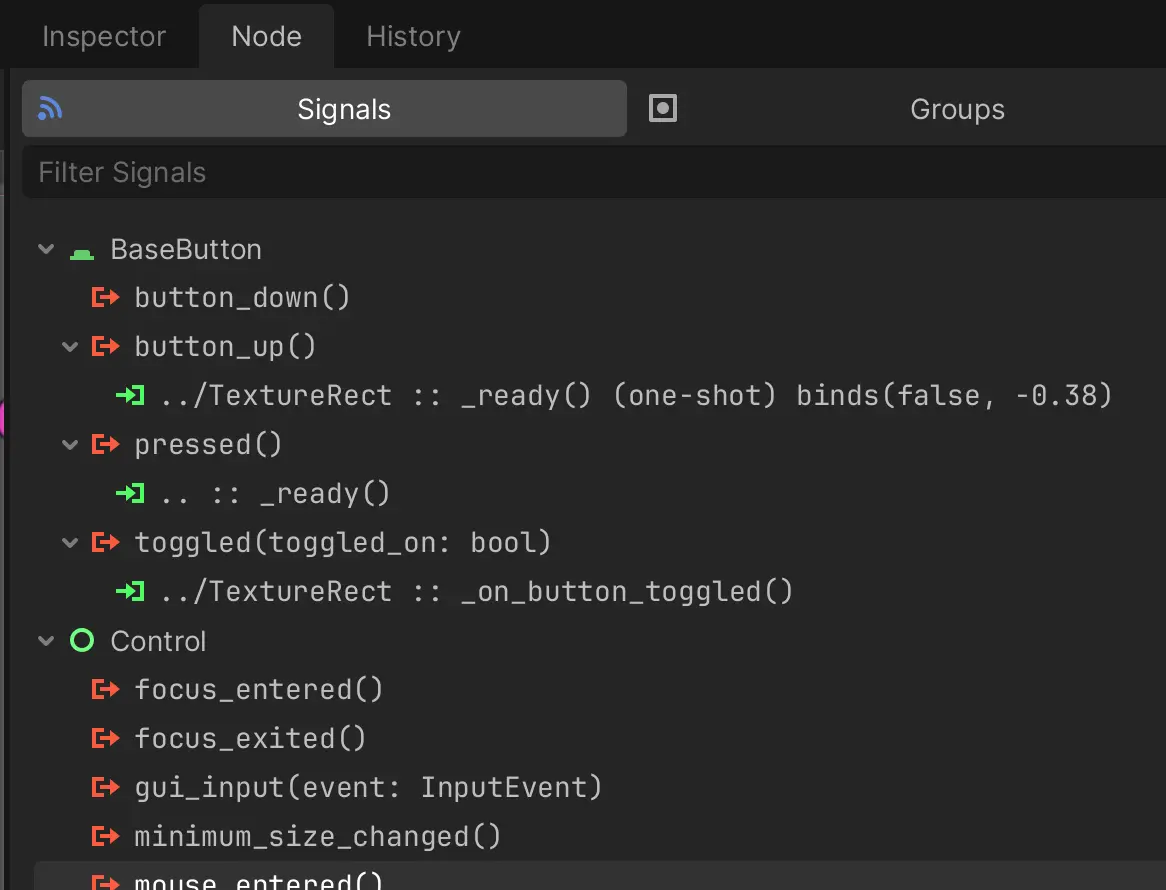Open the History tab
This screenshot has width=1166, height=890.
tap(412, 36)
